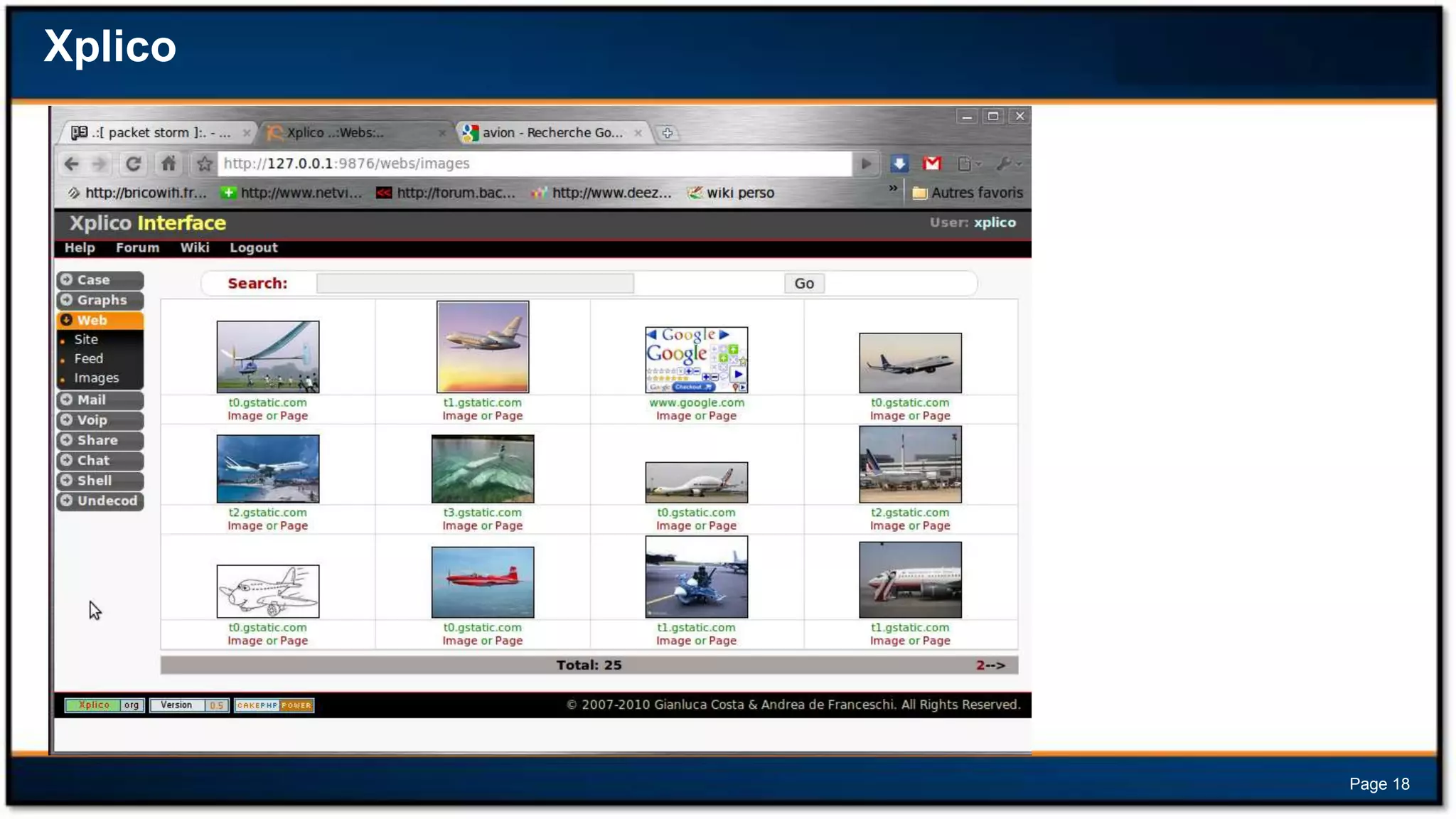Open the page document dropdown menu
Screen dimensions: 1456x819
tap(968, 164)
